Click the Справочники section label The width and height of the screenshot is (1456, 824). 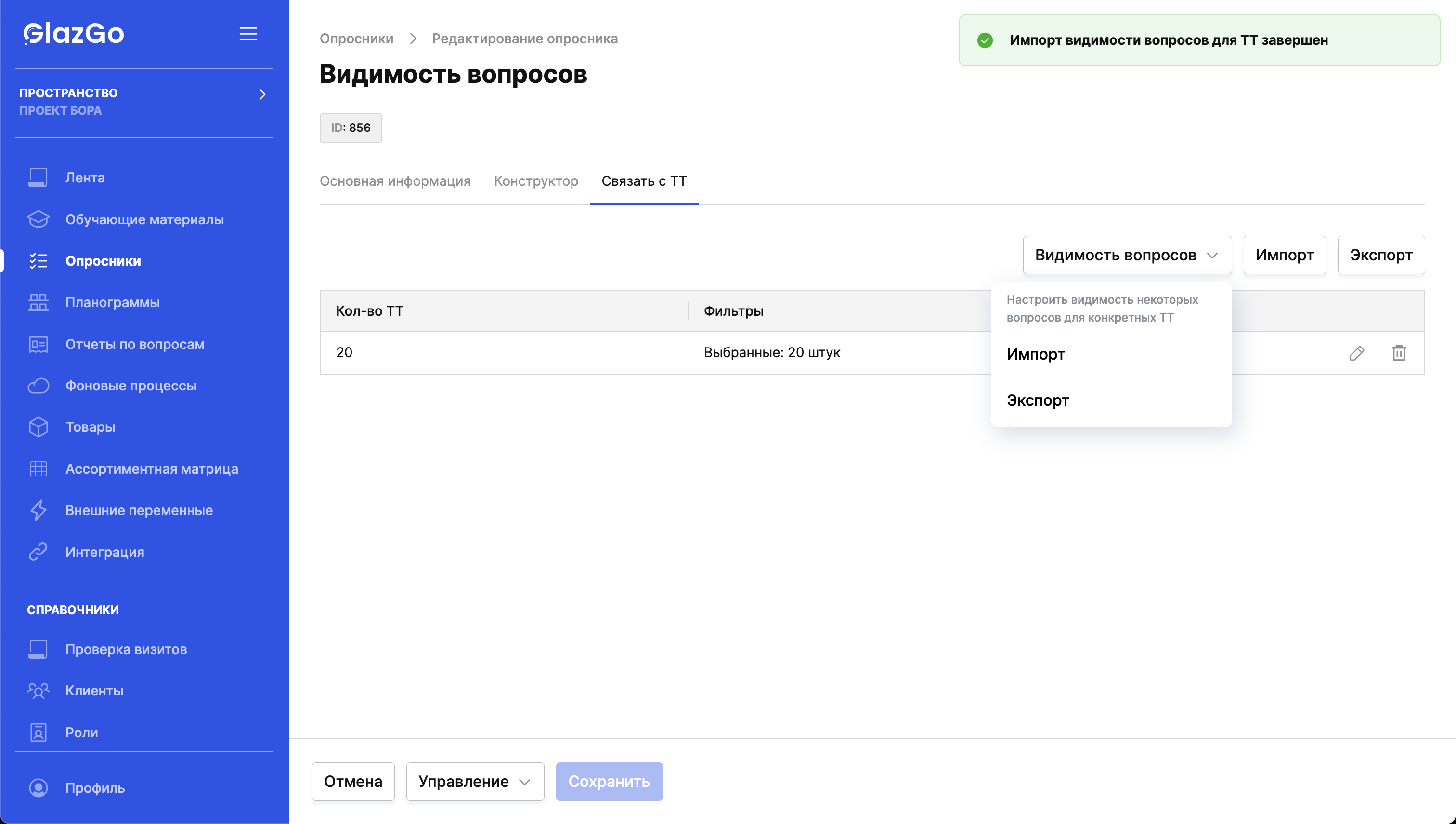(x=73, y=610)
